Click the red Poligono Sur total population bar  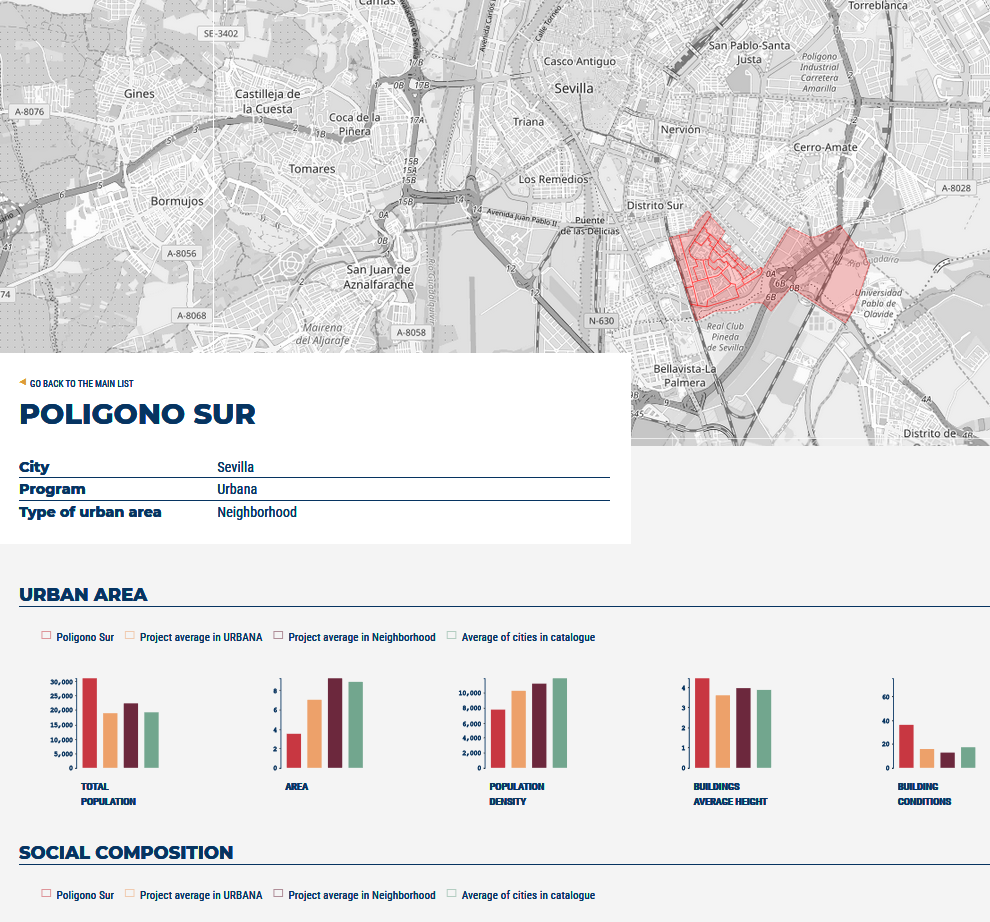(90, 723)
